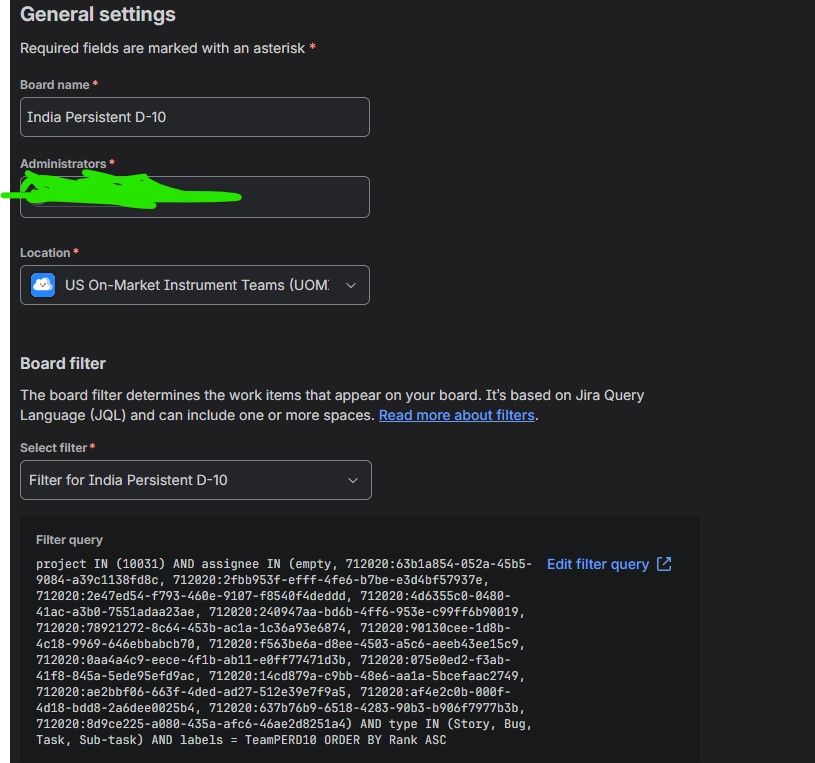Click the Board name label
Viewport: 815px width, 763px height.
coord(55,85)
